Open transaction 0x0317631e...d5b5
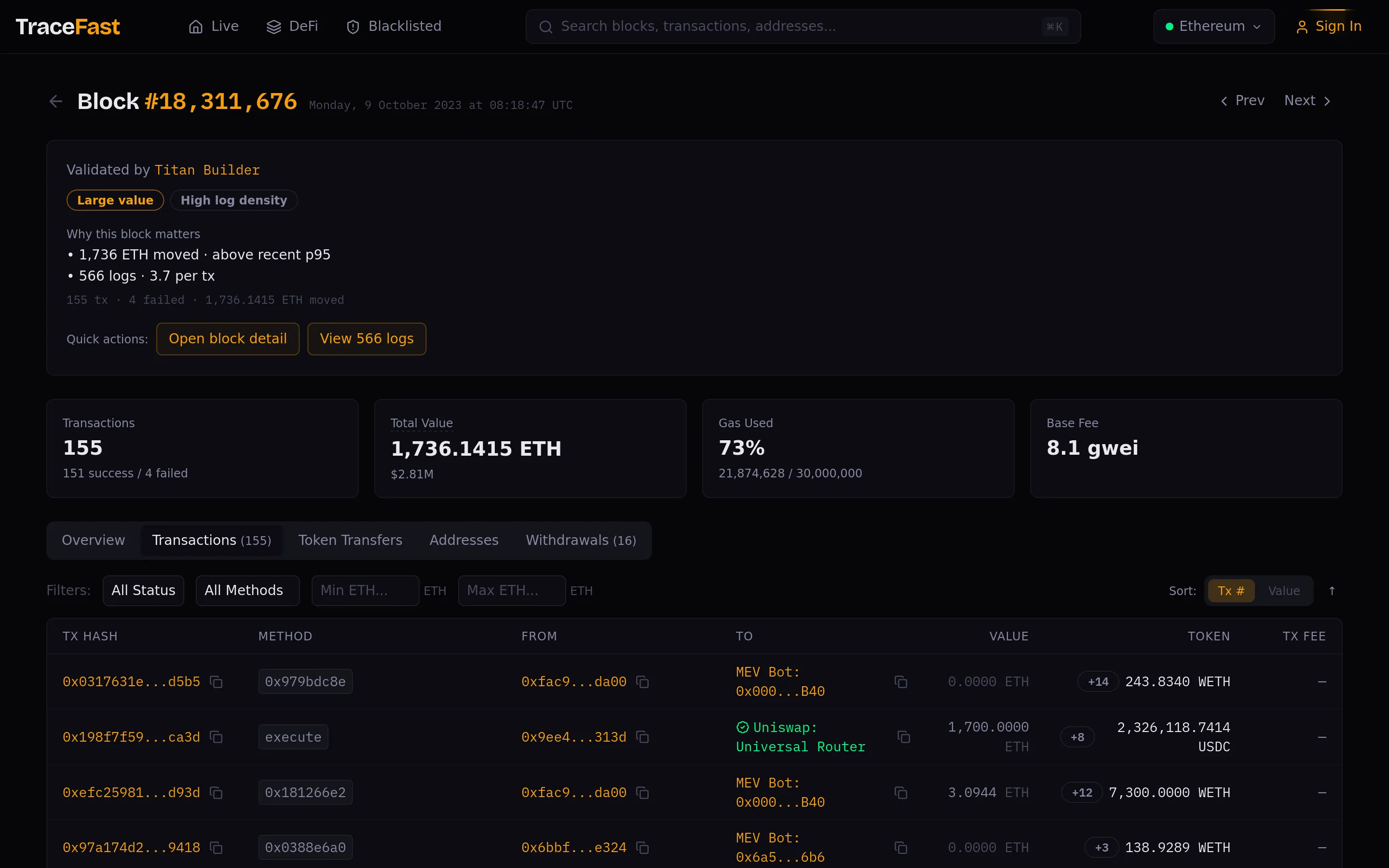Viewport: 1389px width, 868px height. (132, 681)
